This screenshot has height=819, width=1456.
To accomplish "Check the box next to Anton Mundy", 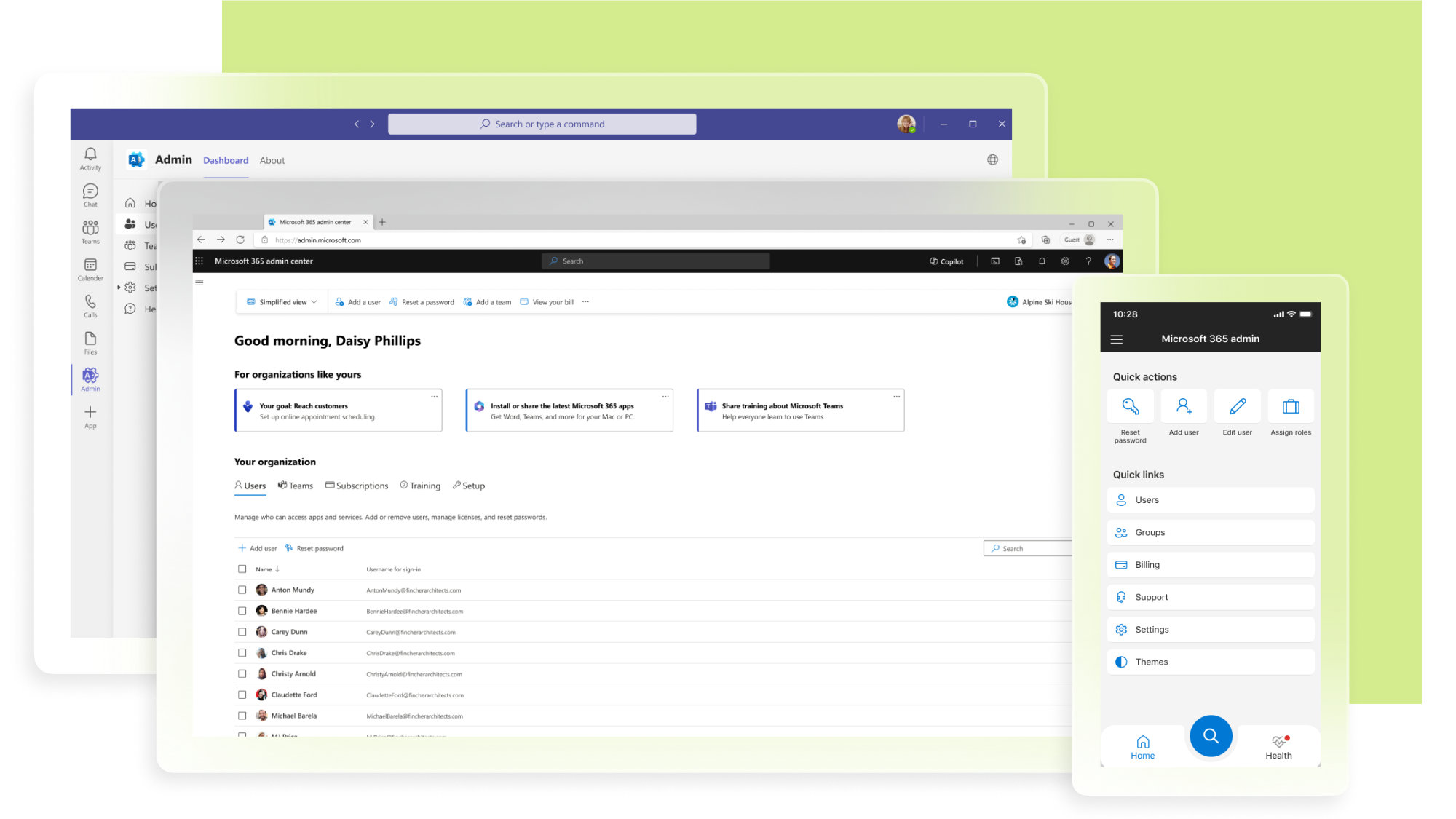I will [242, 590].
